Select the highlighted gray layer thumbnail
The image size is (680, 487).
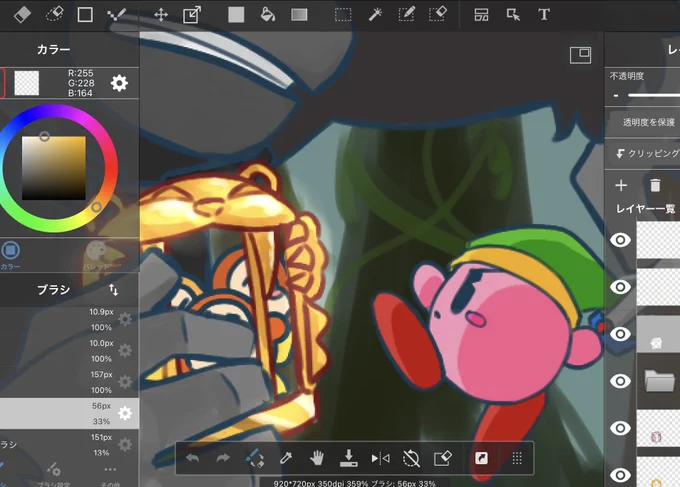[x=658, y=334]
